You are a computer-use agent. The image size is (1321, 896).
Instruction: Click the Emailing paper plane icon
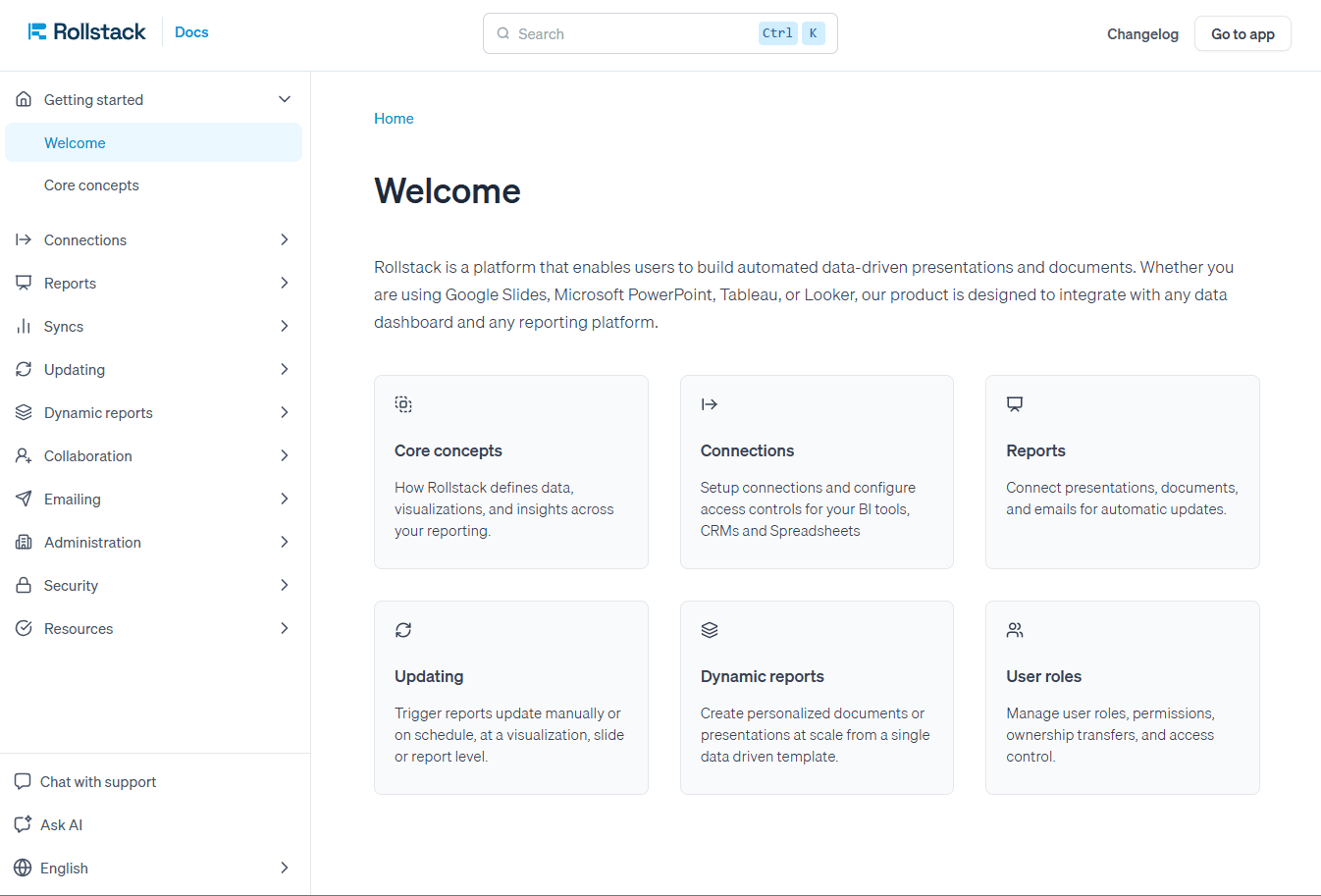24,499
